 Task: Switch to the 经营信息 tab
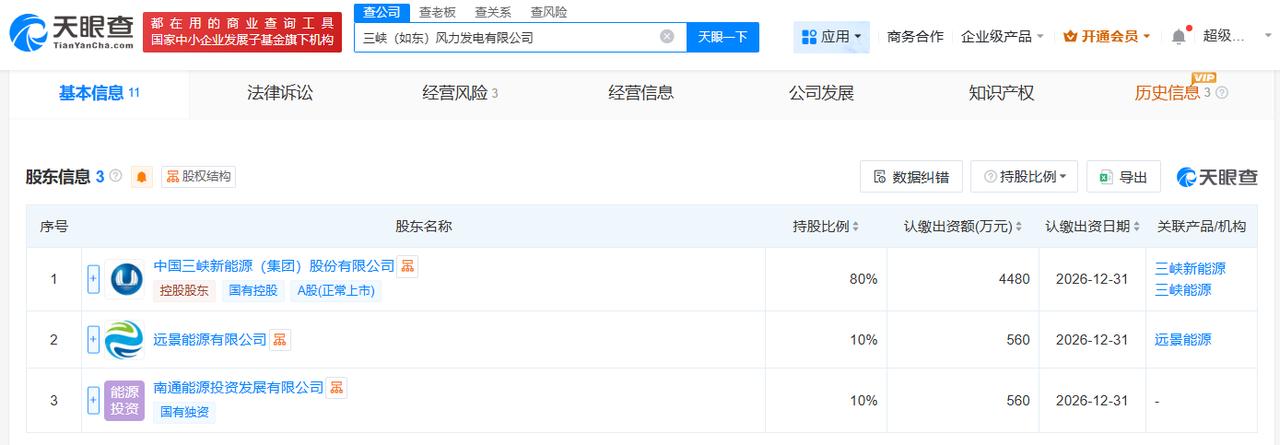641,93
